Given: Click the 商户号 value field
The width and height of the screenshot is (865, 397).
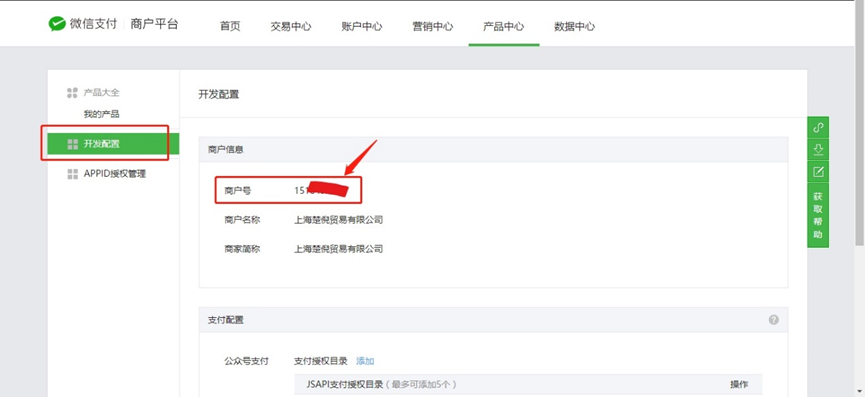Looking at the screenshot, I should (322, 191).
